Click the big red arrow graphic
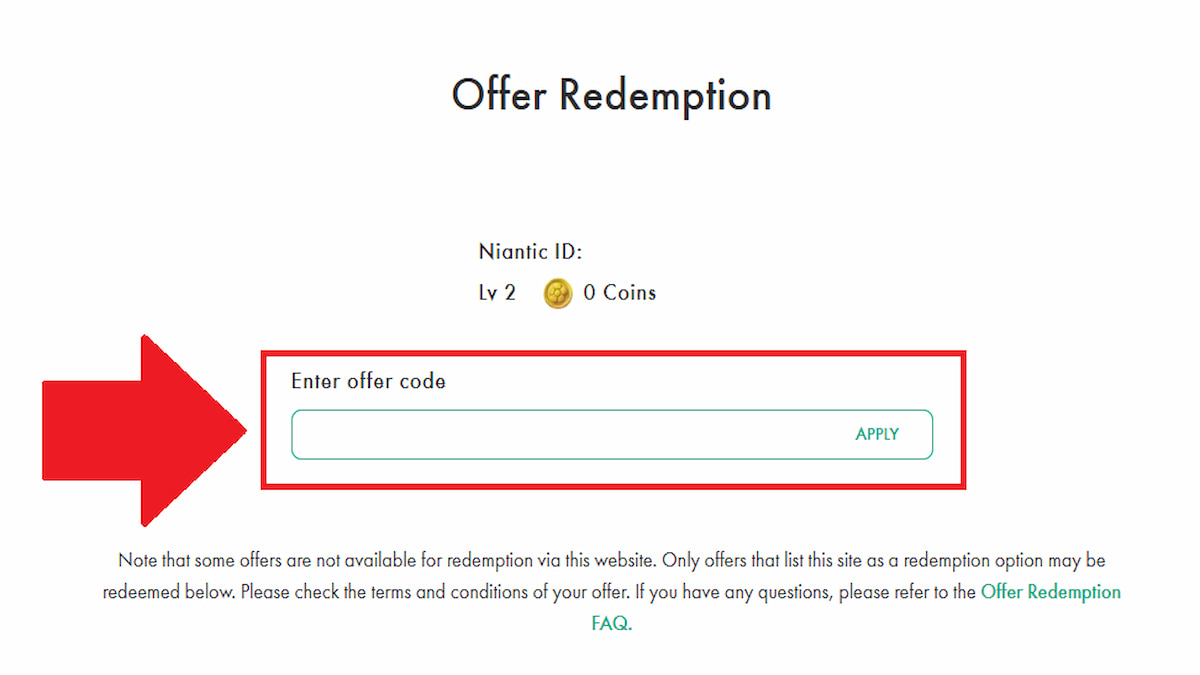 [x=140, y=431]
